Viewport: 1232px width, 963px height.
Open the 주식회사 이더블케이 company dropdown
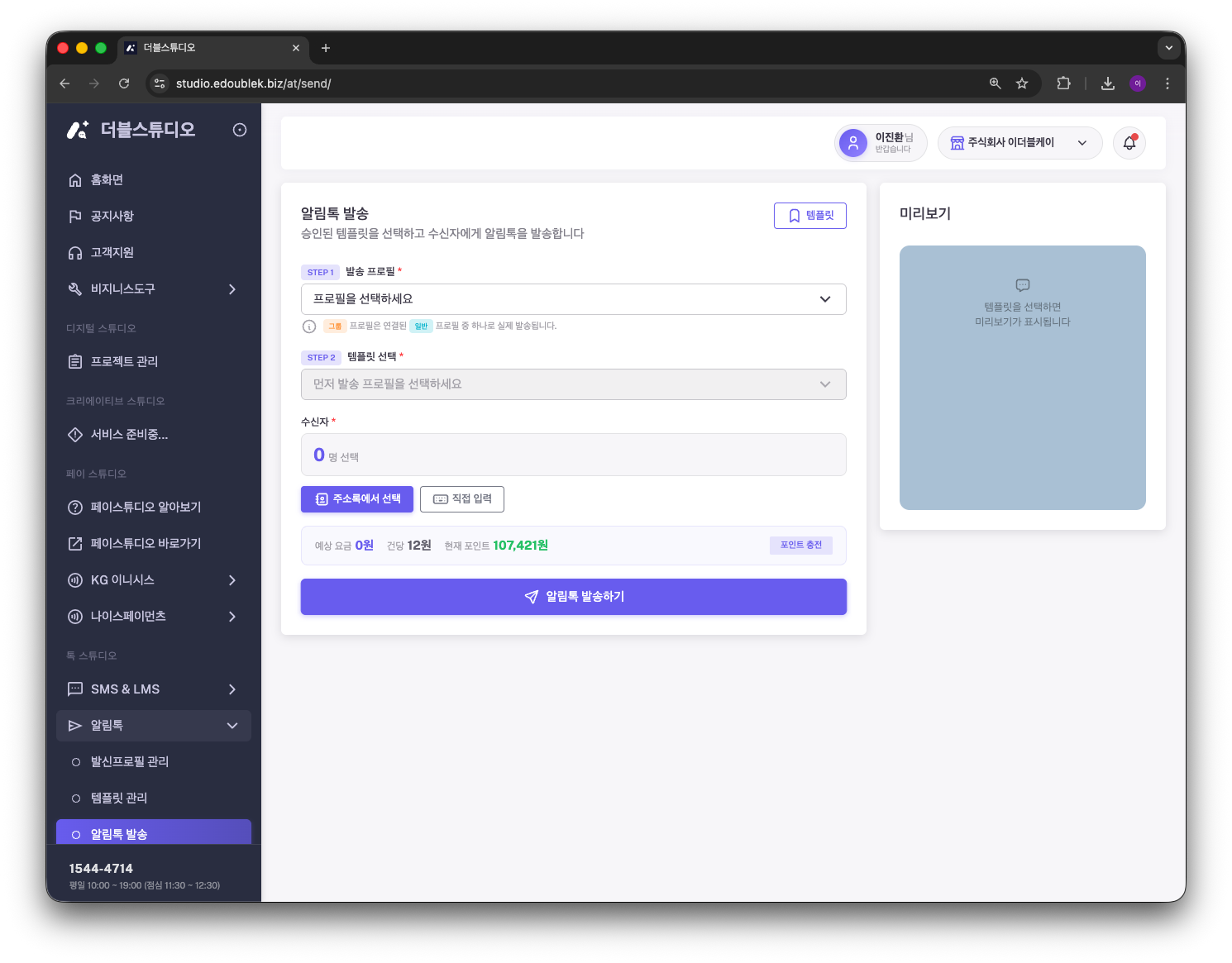pos(1020,143)
